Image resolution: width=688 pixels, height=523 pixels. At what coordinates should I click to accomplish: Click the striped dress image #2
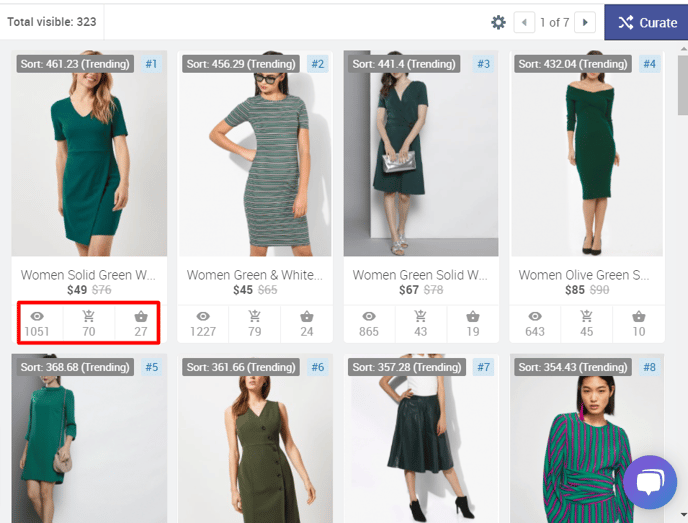255,154
